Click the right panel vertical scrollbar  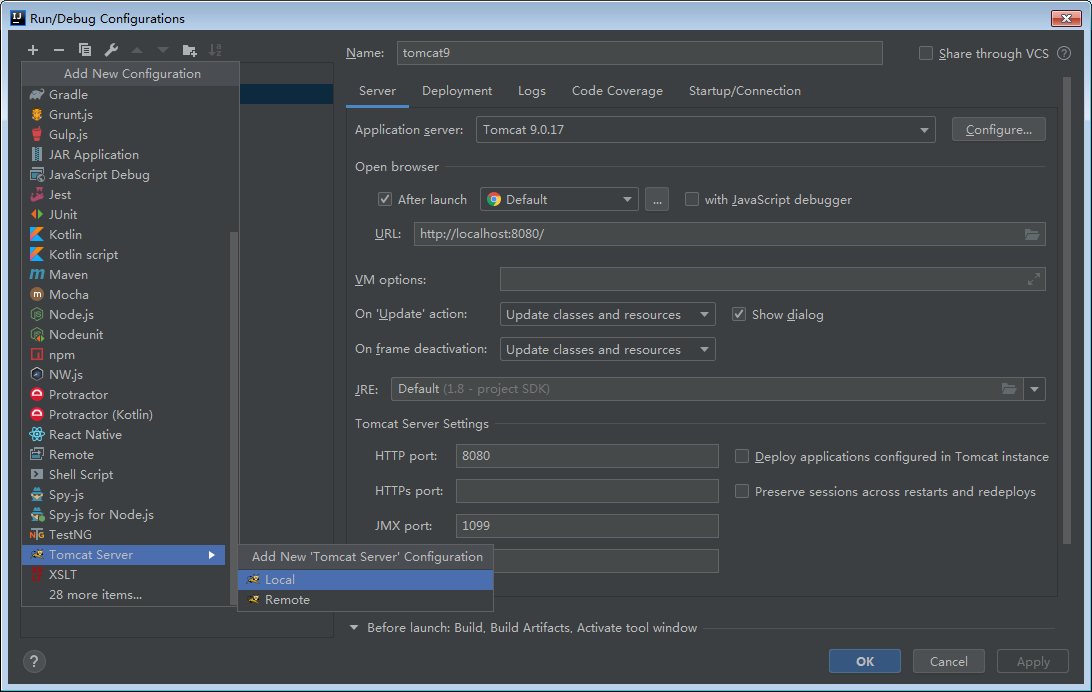point(1066,310)
